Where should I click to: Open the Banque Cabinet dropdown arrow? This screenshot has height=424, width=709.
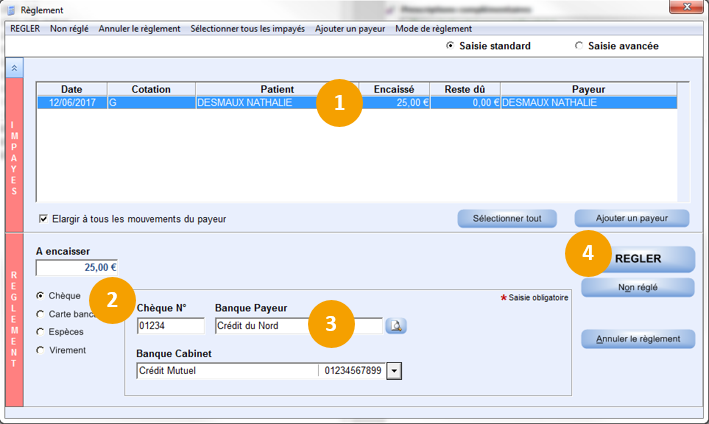[x=393, y=371]
